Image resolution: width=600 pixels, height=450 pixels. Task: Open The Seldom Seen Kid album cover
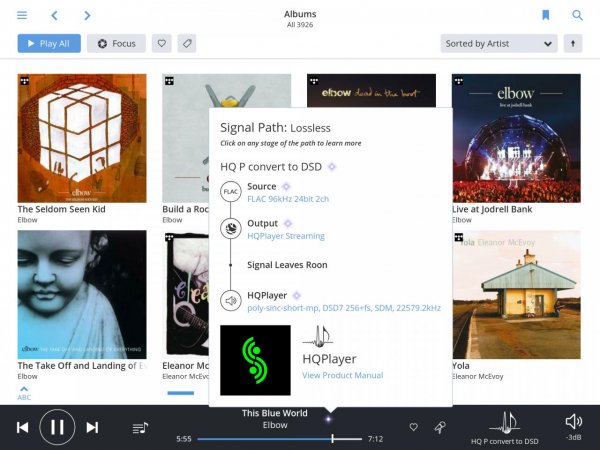click(82, 138)
